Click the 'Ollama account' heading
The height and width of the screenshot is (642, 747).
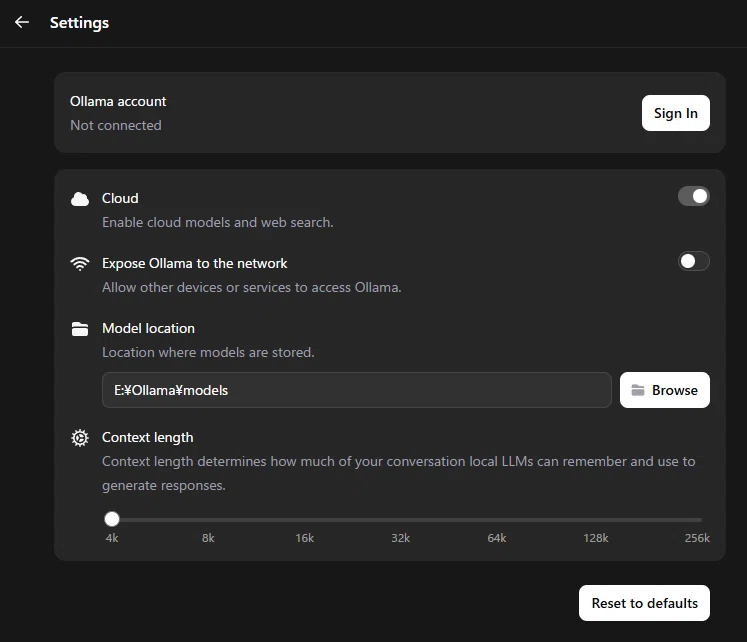click(118, 101)
